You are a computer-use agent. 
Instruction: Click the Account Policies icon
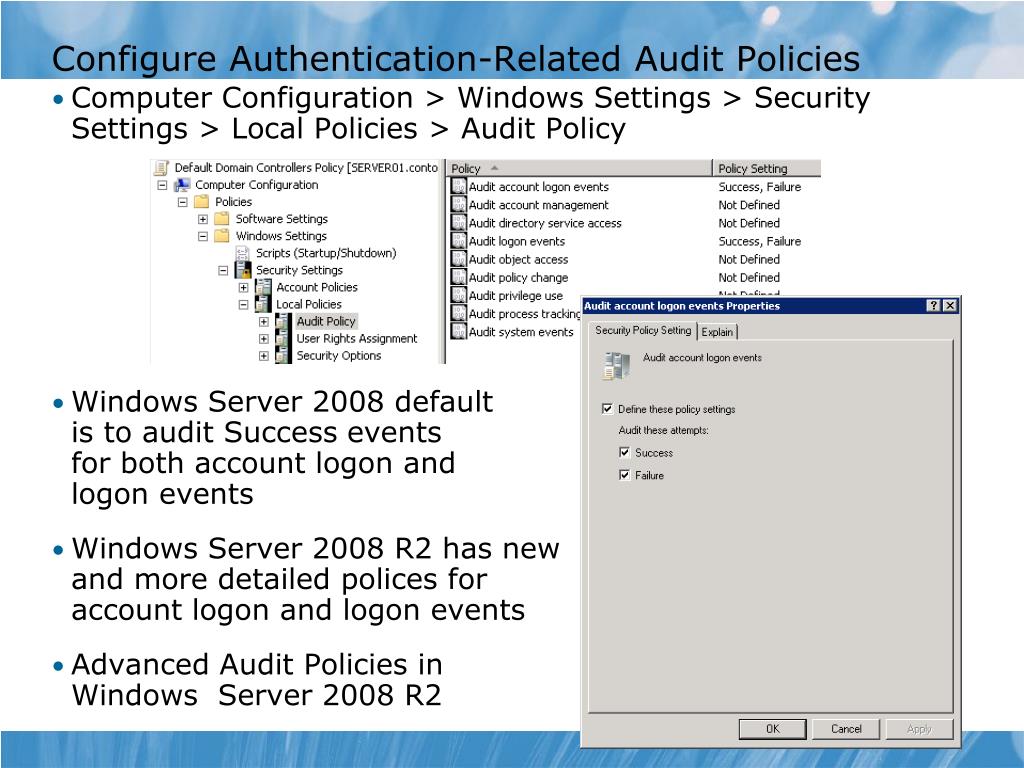pyautogui.click(x=263, y=287)
